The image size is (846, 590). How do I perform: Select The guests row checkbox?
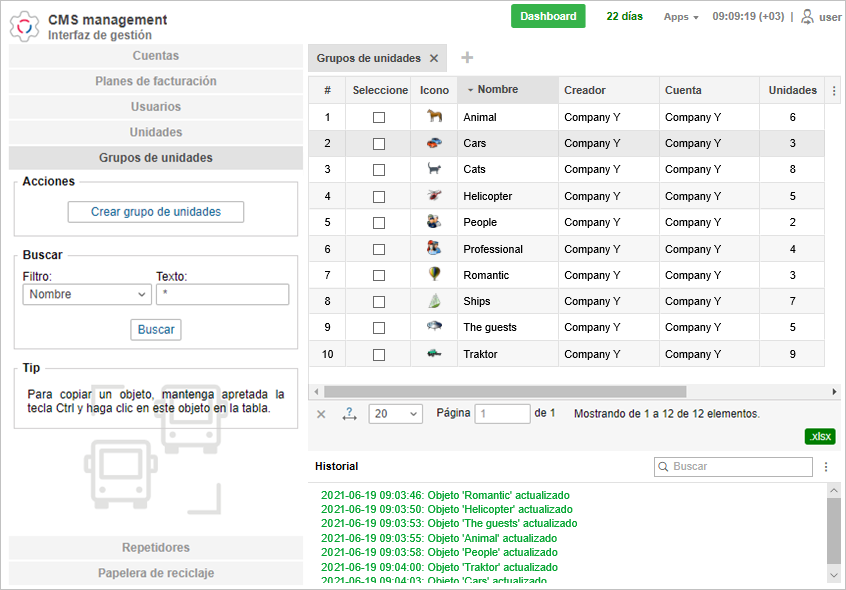[379, 328]
